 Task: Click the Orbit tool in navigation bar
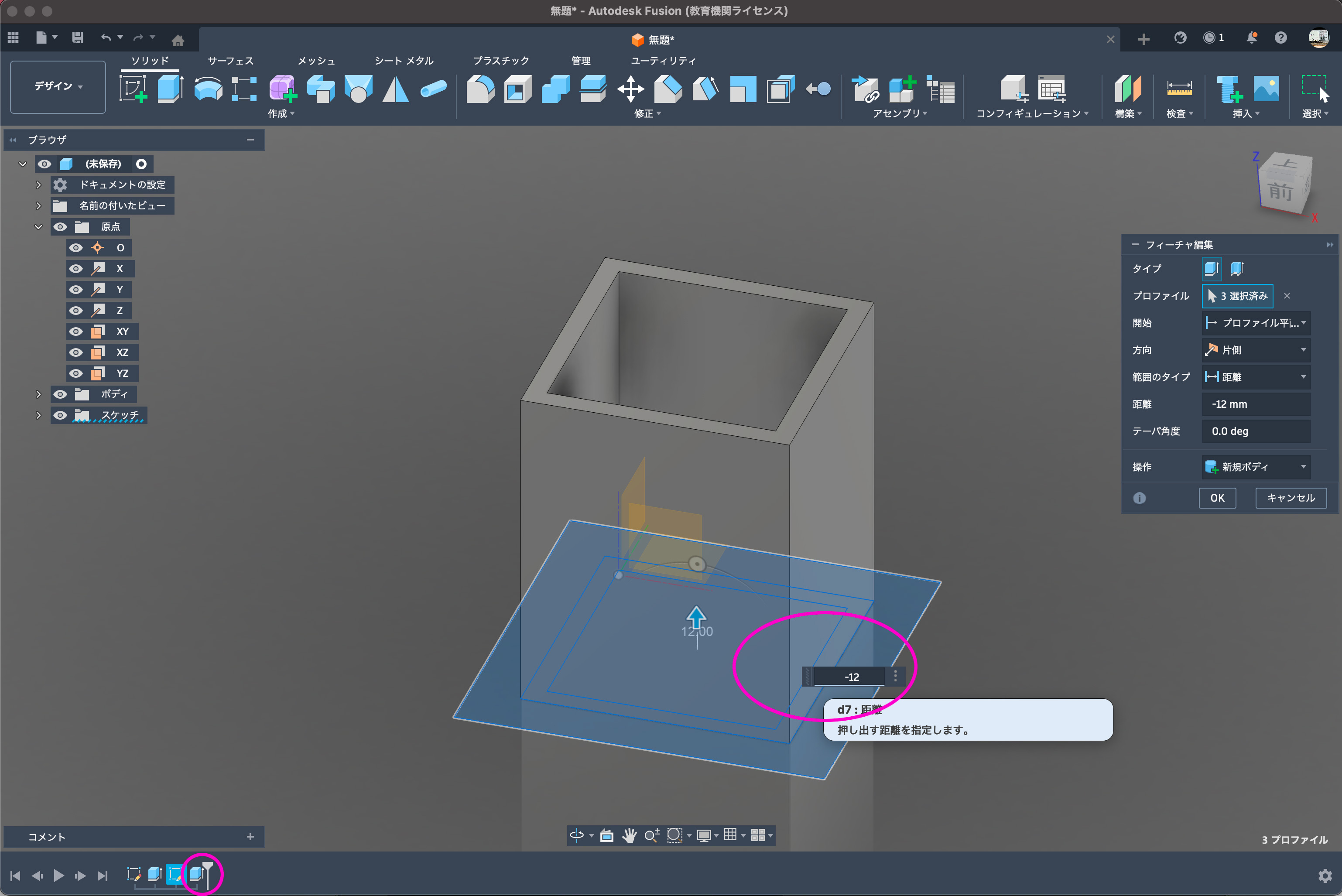(x=576, y=835)
